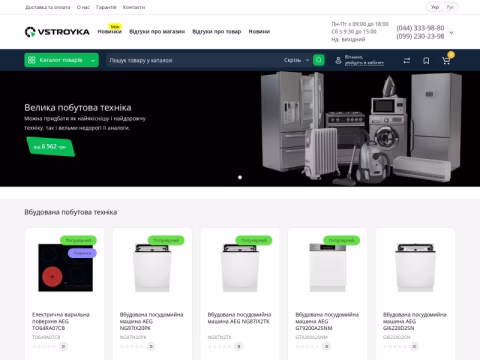The height and width of the screenshot is (360, 480).
Task: Open the product comparison icon
Action: pos(407,61)
